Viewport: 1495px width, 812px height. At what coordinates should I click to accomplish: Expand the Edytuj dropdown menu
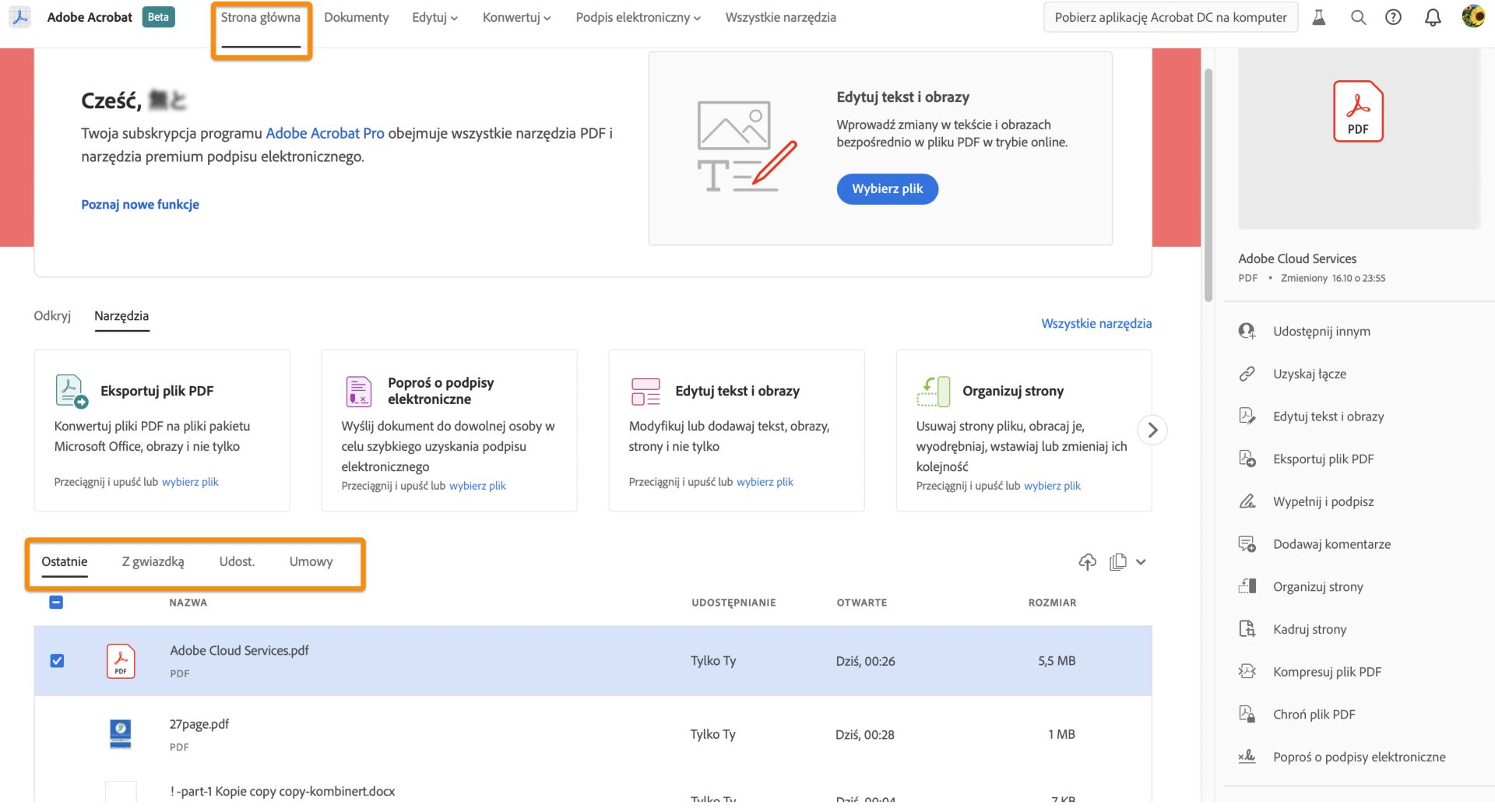tap(434, 17)
